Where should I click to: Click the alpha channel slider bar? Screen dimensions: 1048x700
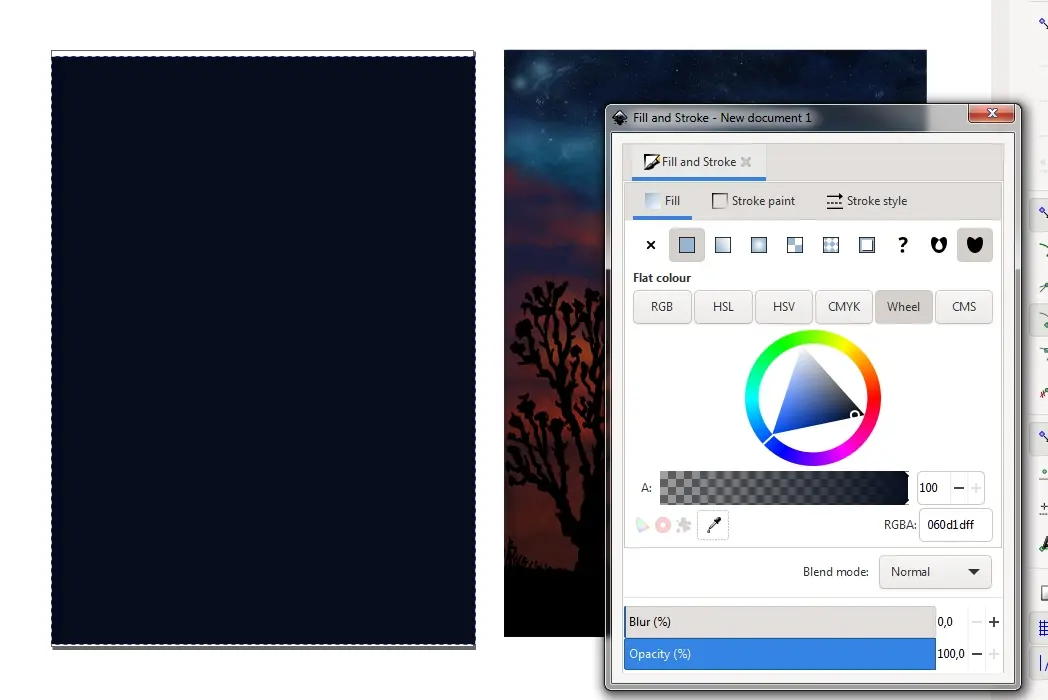point(784,488)
